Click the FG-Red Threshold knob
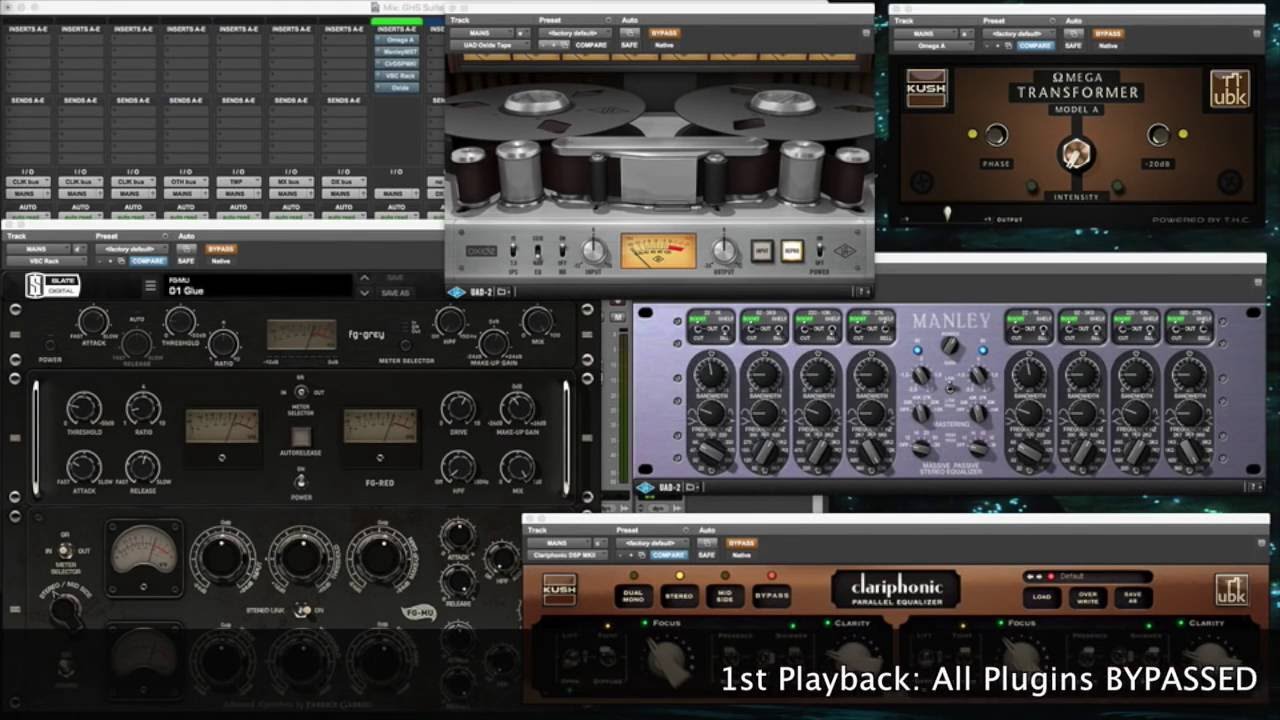Image resolution: width=1280 pixels, height=720 pixels. pos(83,408)
